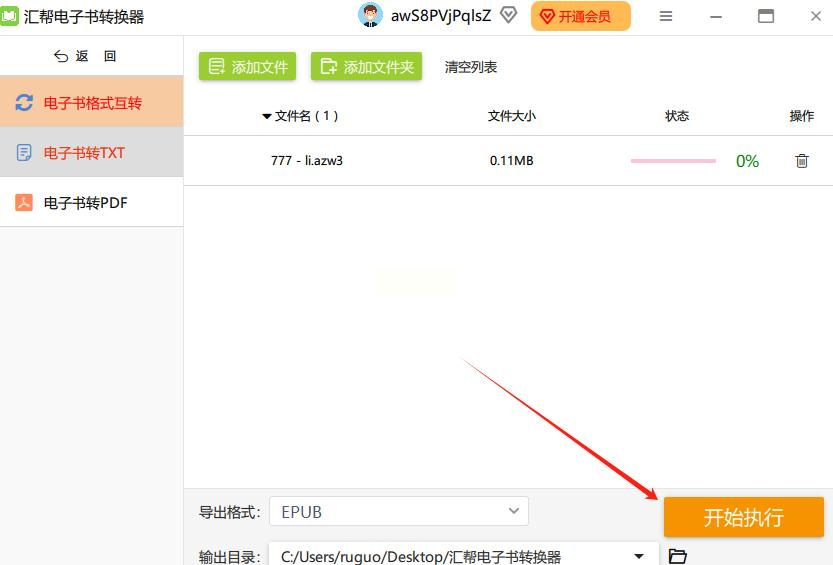833x565 pixels.
Task: Click the 文件大小 column header
Action: point(512,116)
